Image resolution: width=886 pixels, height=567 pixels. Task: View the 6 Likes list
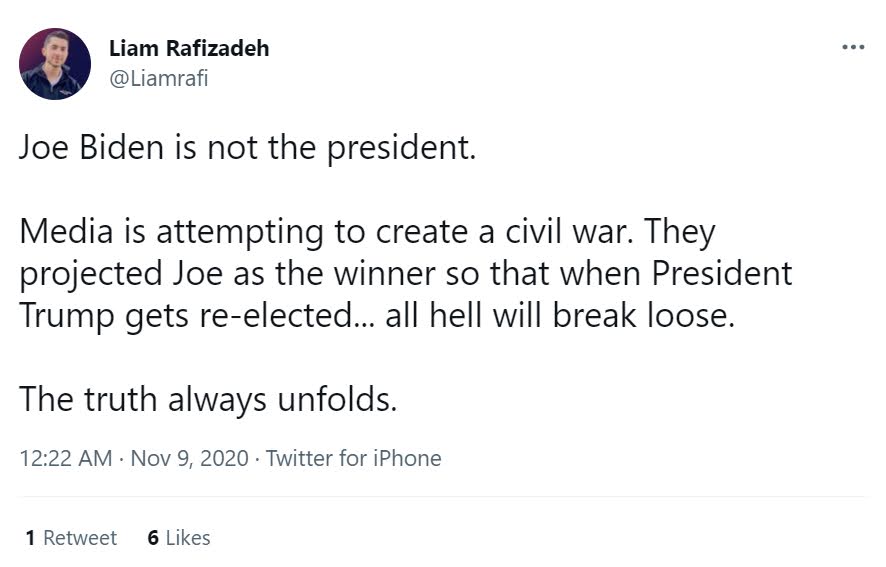pos(178,538)
